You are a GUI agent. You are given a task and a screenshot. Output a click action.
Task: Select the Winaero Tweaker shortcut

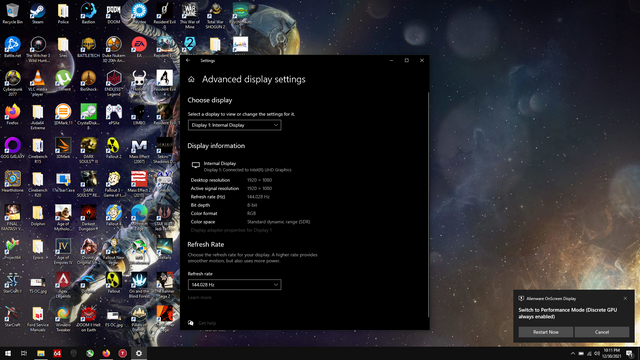pyautogui.click(x=63, y=319)
